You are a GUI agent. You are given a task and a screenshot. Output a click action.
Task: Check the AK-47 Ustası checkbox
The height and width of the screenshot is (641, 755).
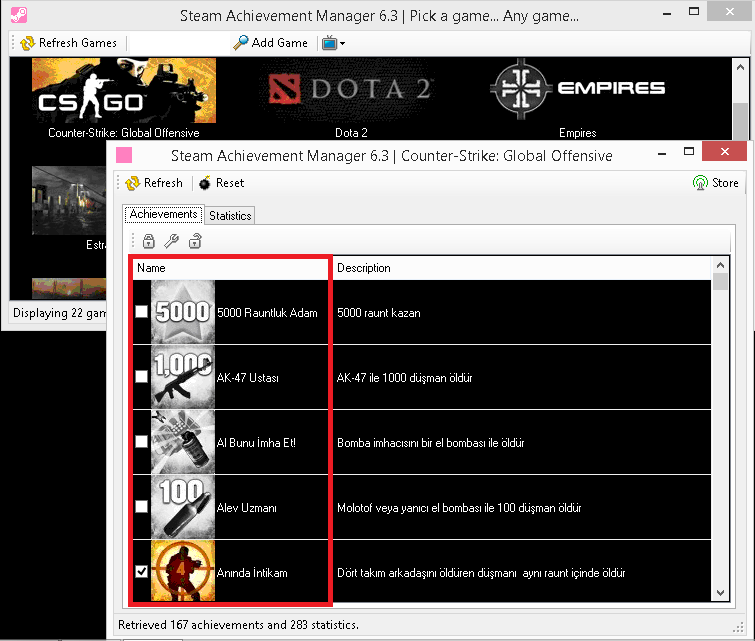pos(142,377)
